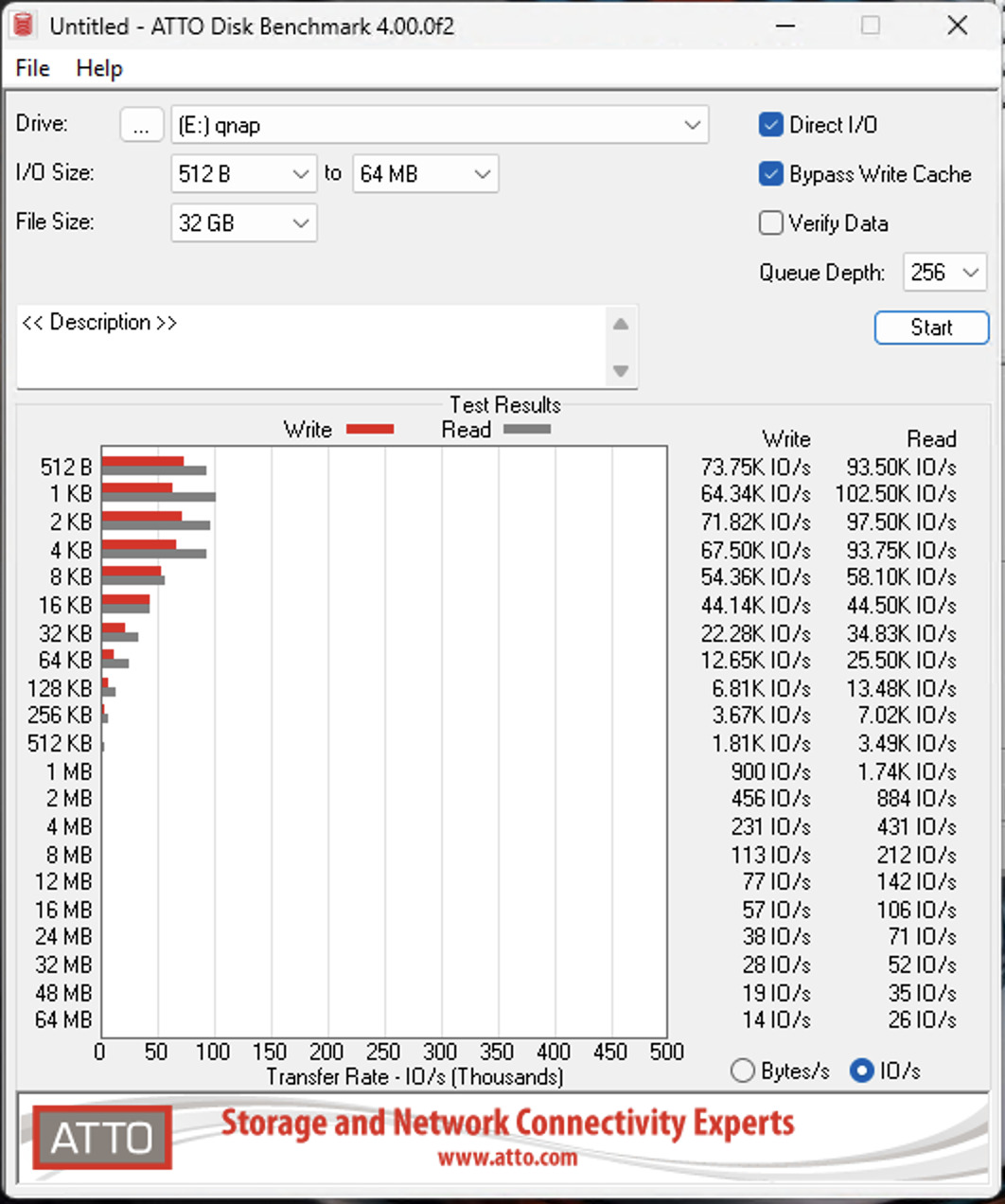Open the Queue Depth 256 dropdown
The width and height of the screenshot is (1005, 1204).
944,273
